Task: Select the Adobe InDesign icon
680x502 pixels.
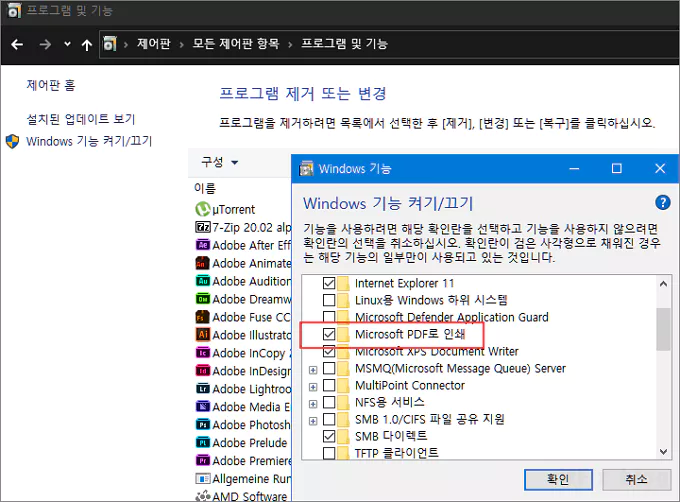Action: pyautogui.click(x=203, y=371)
